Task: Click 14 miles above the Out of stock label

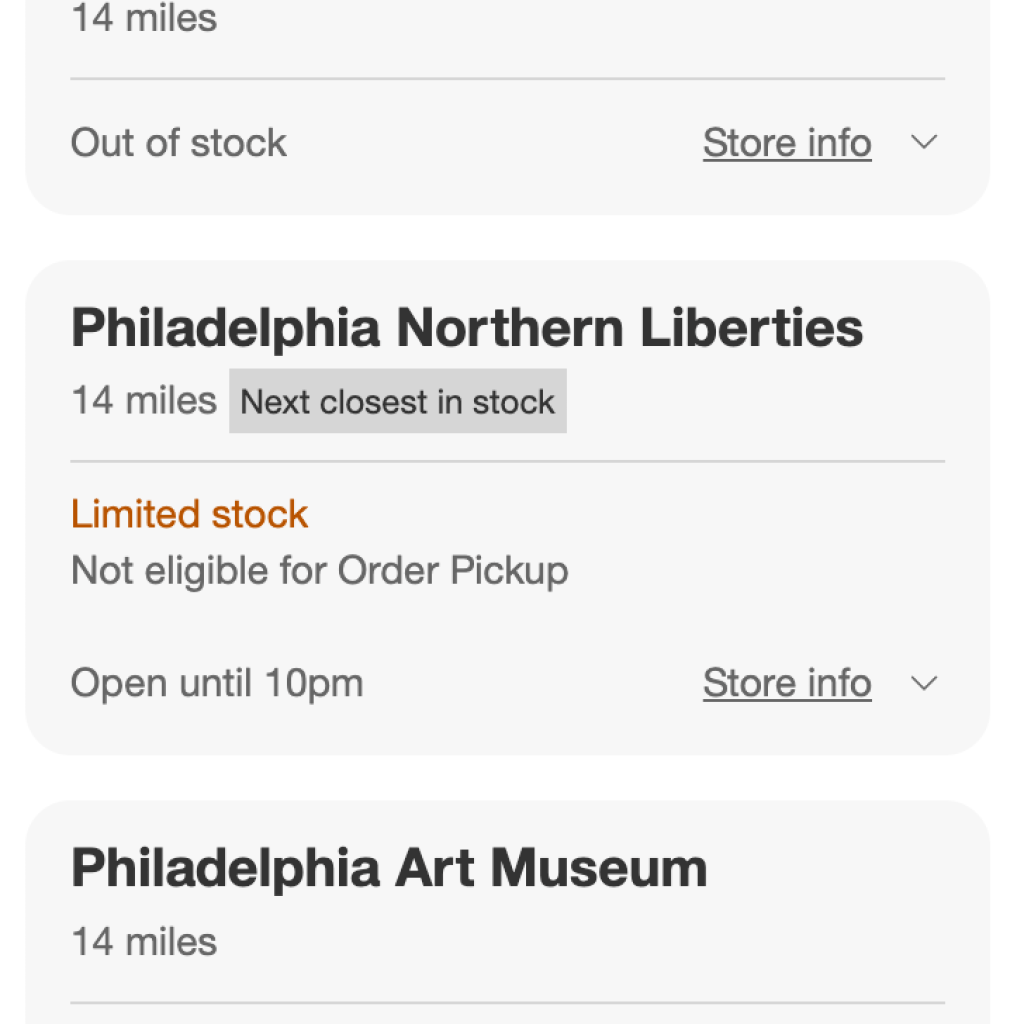Action: point(144,18)
